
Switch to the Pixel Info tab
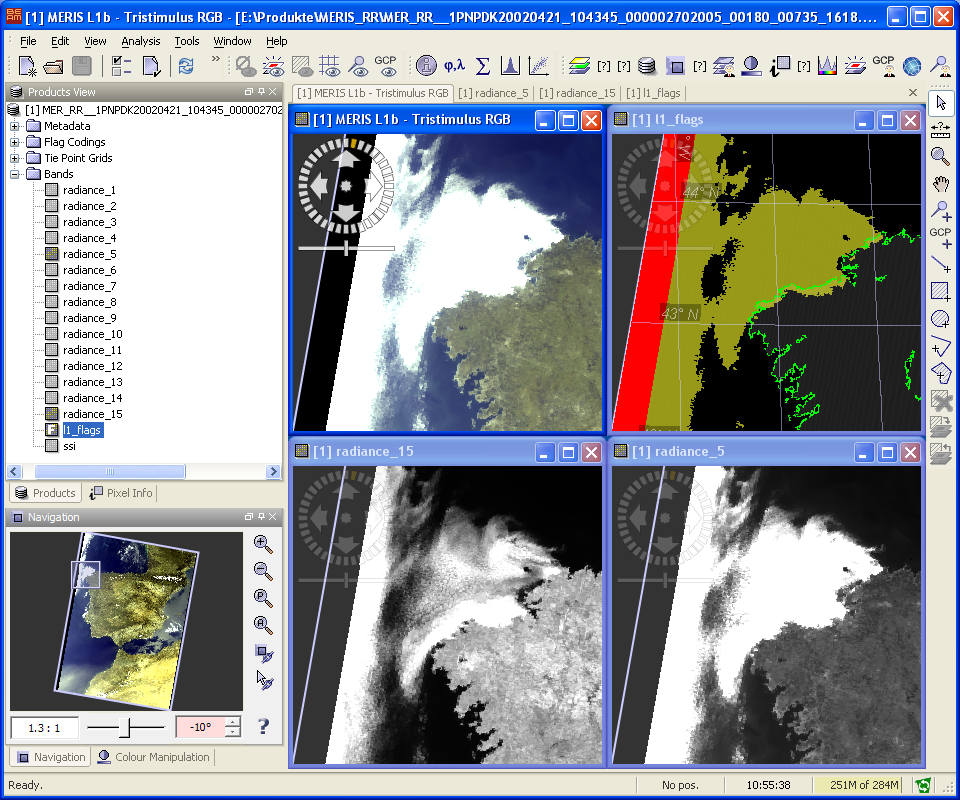[x=120, y=493]
